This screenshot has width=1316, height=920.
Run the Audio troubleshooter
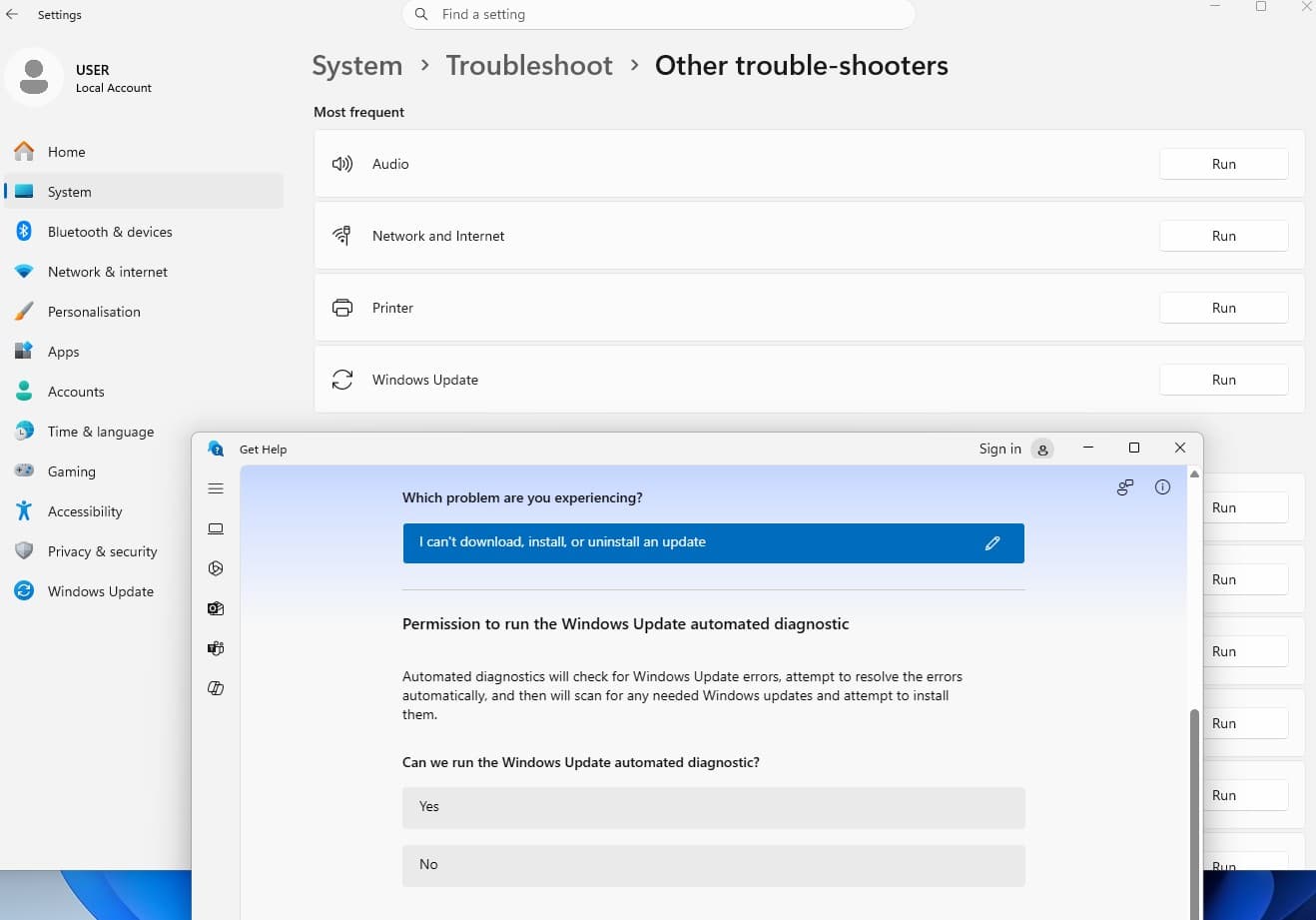click(x=1223, y=164)
